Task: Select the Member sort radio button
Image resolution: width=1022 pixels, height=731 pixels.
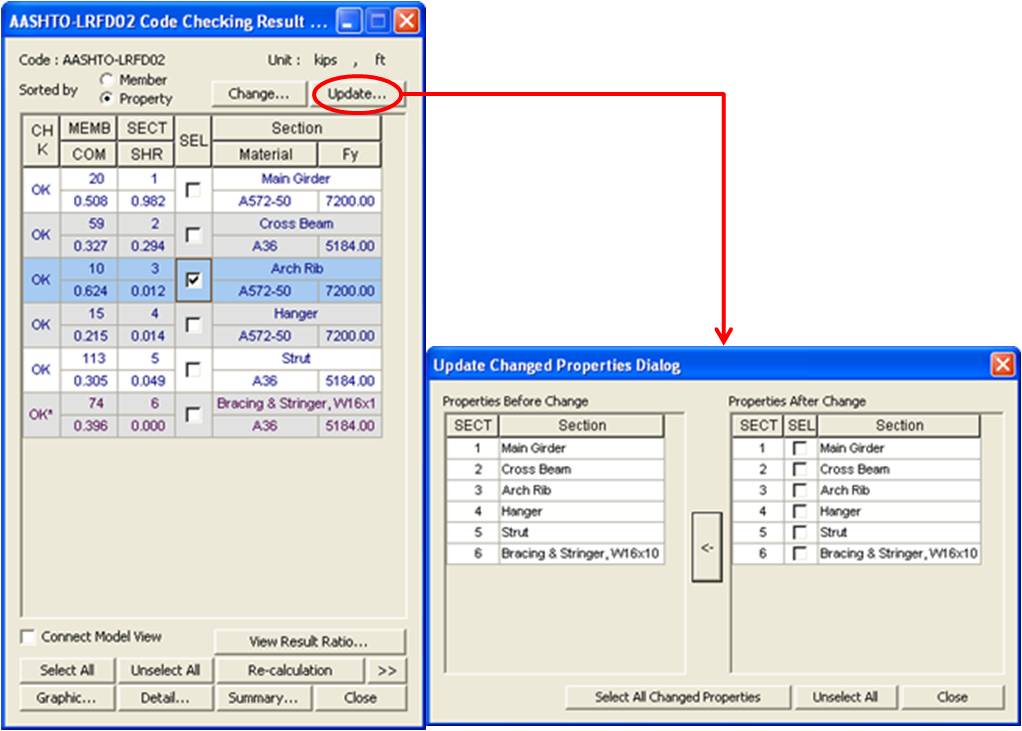Action: pos(106,79)
